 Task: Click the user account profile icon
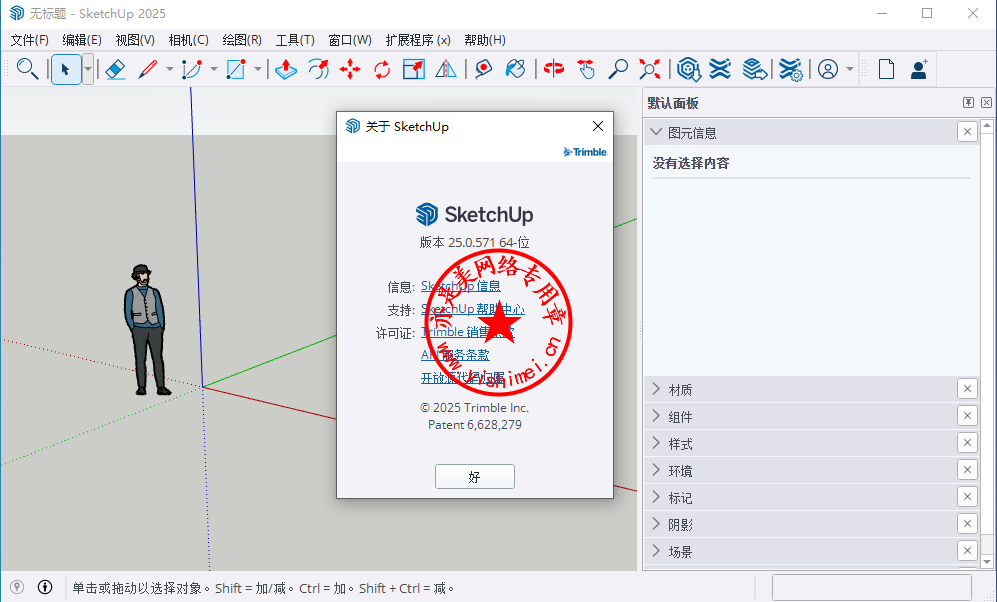828,69
